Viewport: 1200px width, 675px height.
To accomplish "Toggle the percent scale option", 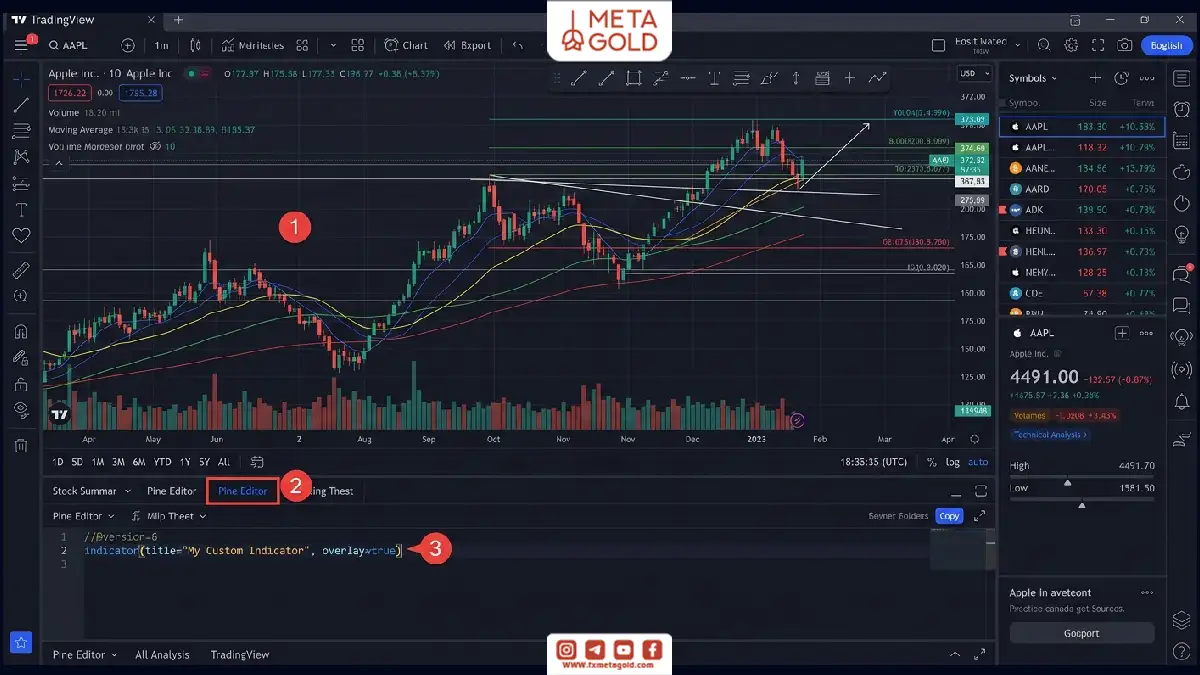I will (x=931, y=462).
